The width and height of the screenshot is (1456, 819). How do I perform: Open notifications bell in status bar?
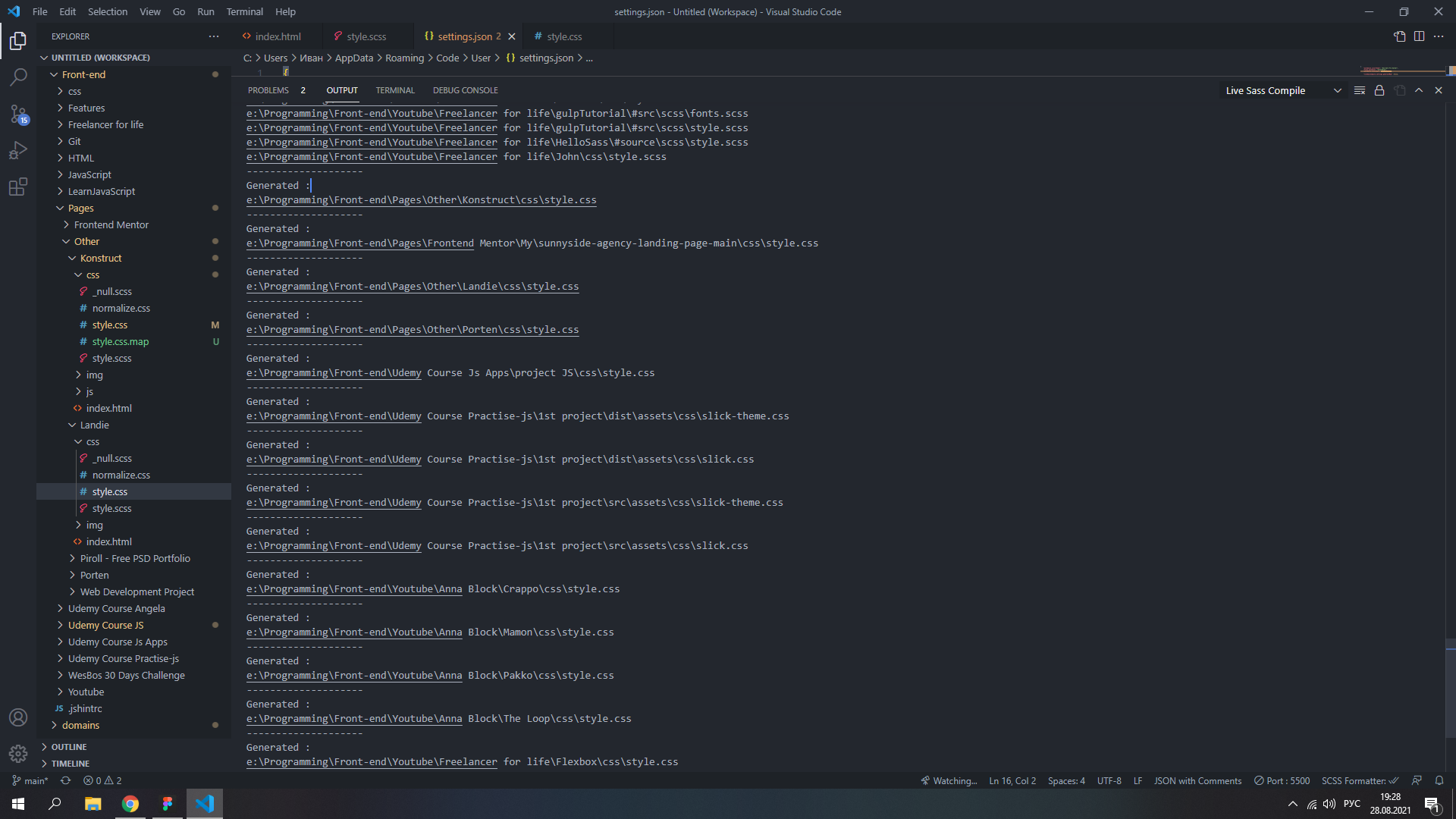pyautogui.click(x=1439, y=780)
